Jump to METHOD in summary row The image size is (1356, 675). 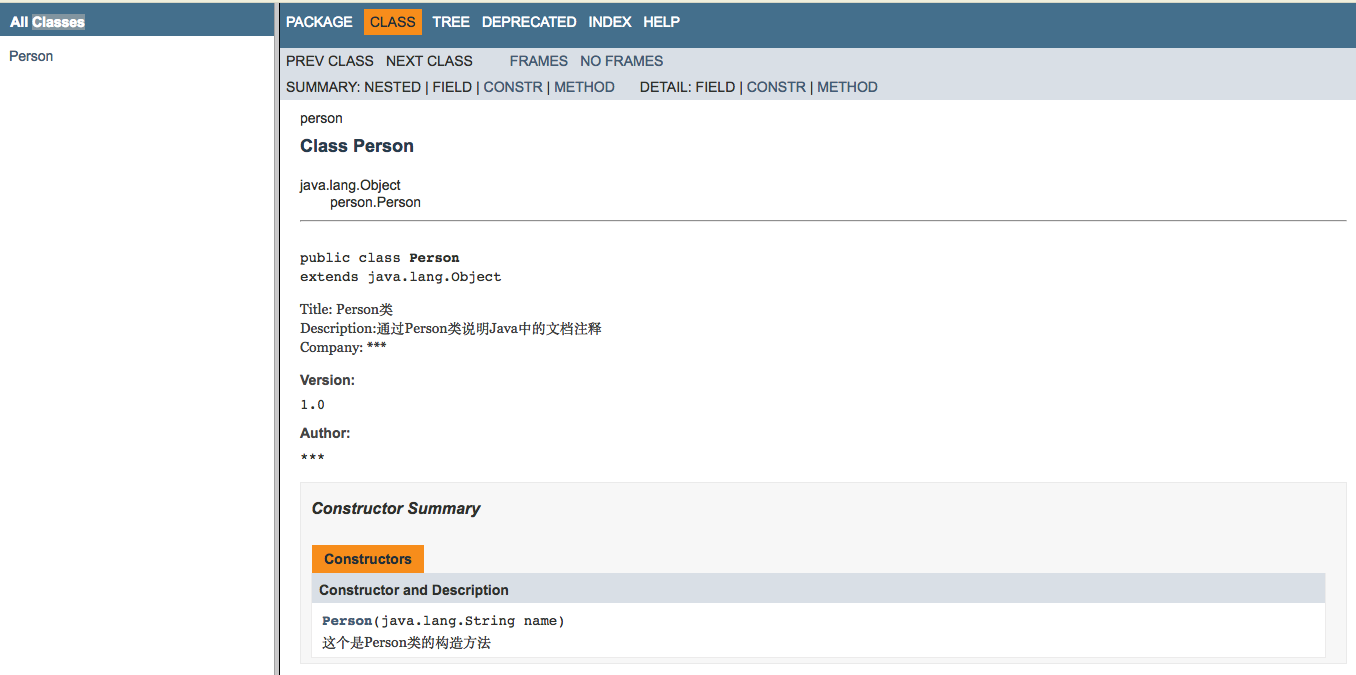tap(584, 87)
